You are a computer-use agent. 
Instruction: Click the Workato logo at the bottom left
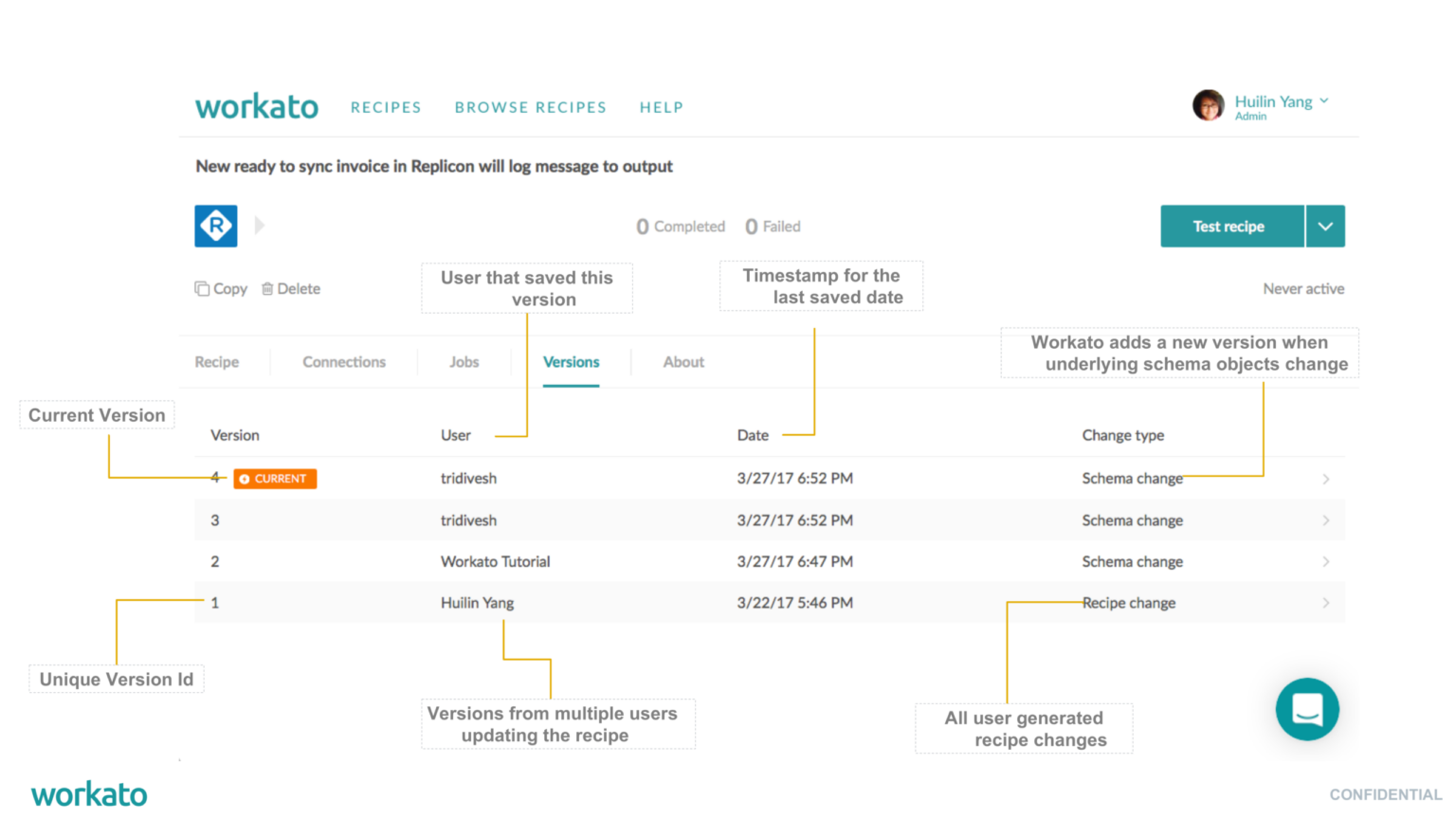pos(89,793)
